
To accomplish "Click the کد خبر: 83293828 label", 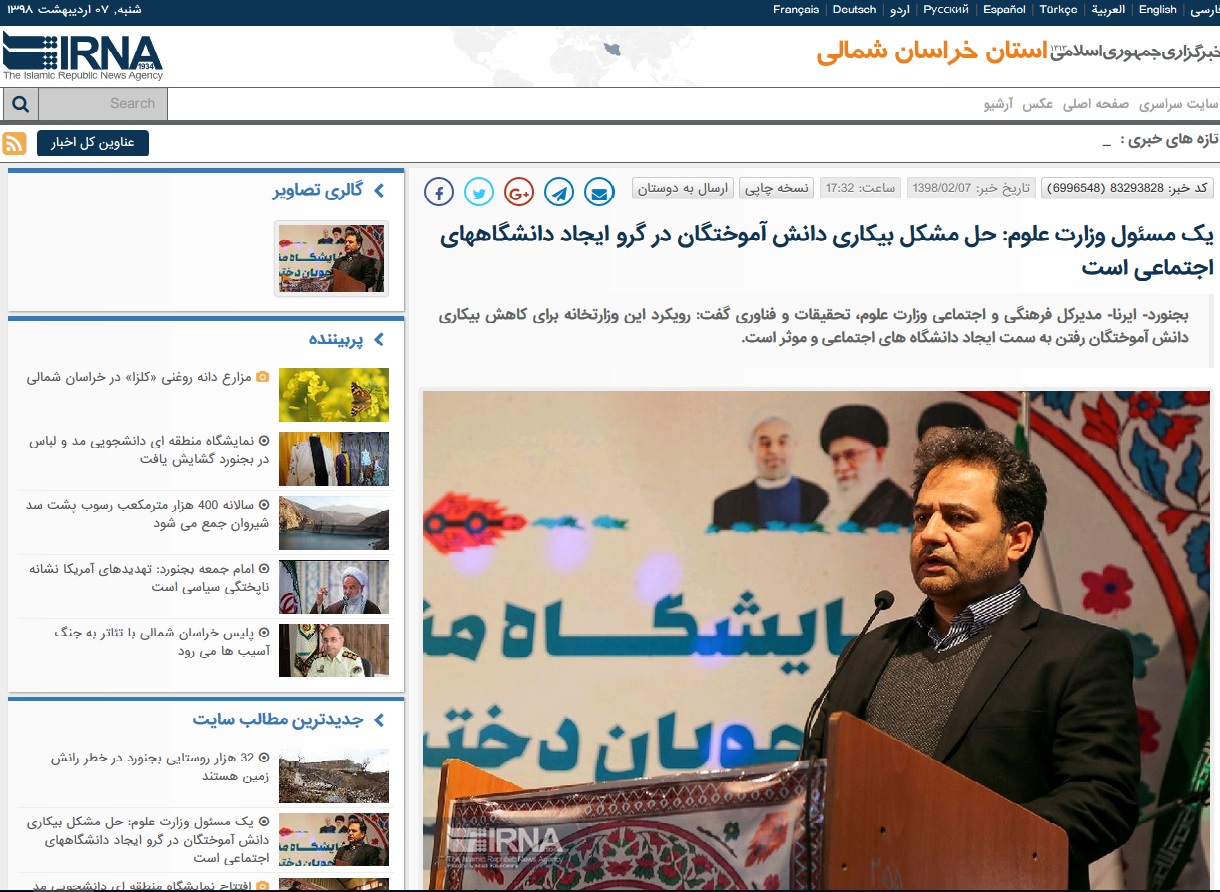I will 1128,188.
